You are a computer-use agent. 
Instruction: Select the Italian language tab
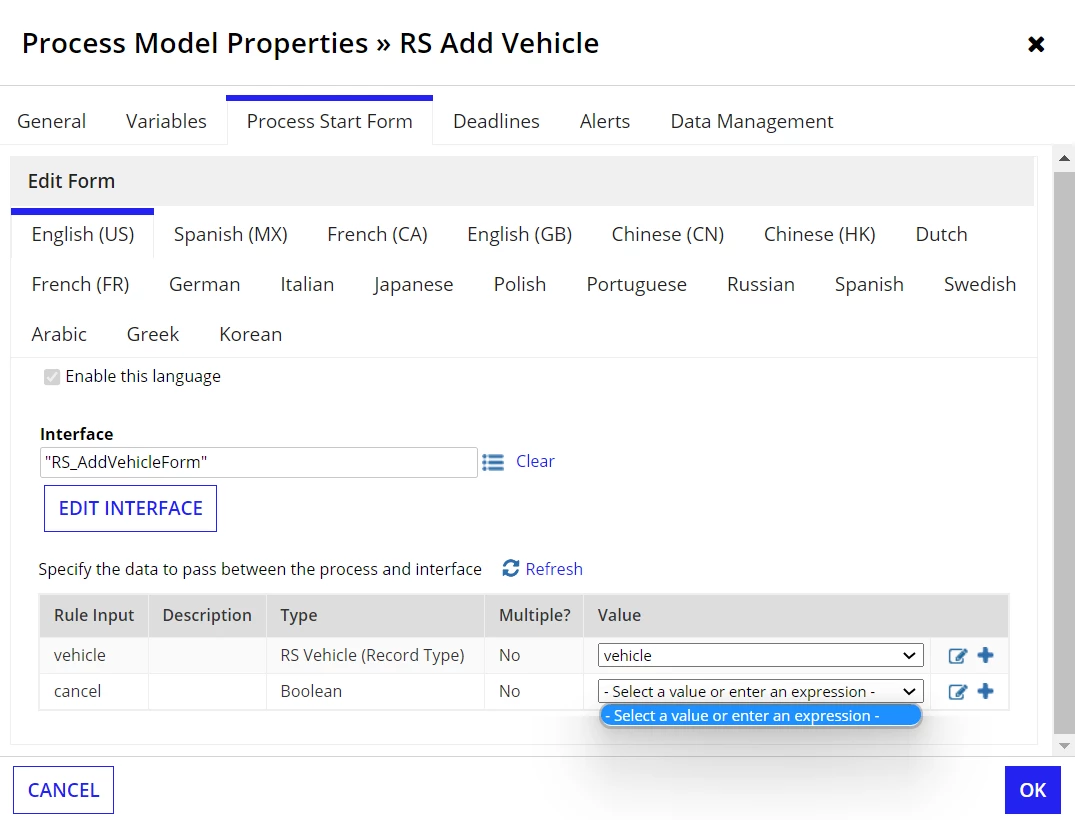click(x=306, y=285)
